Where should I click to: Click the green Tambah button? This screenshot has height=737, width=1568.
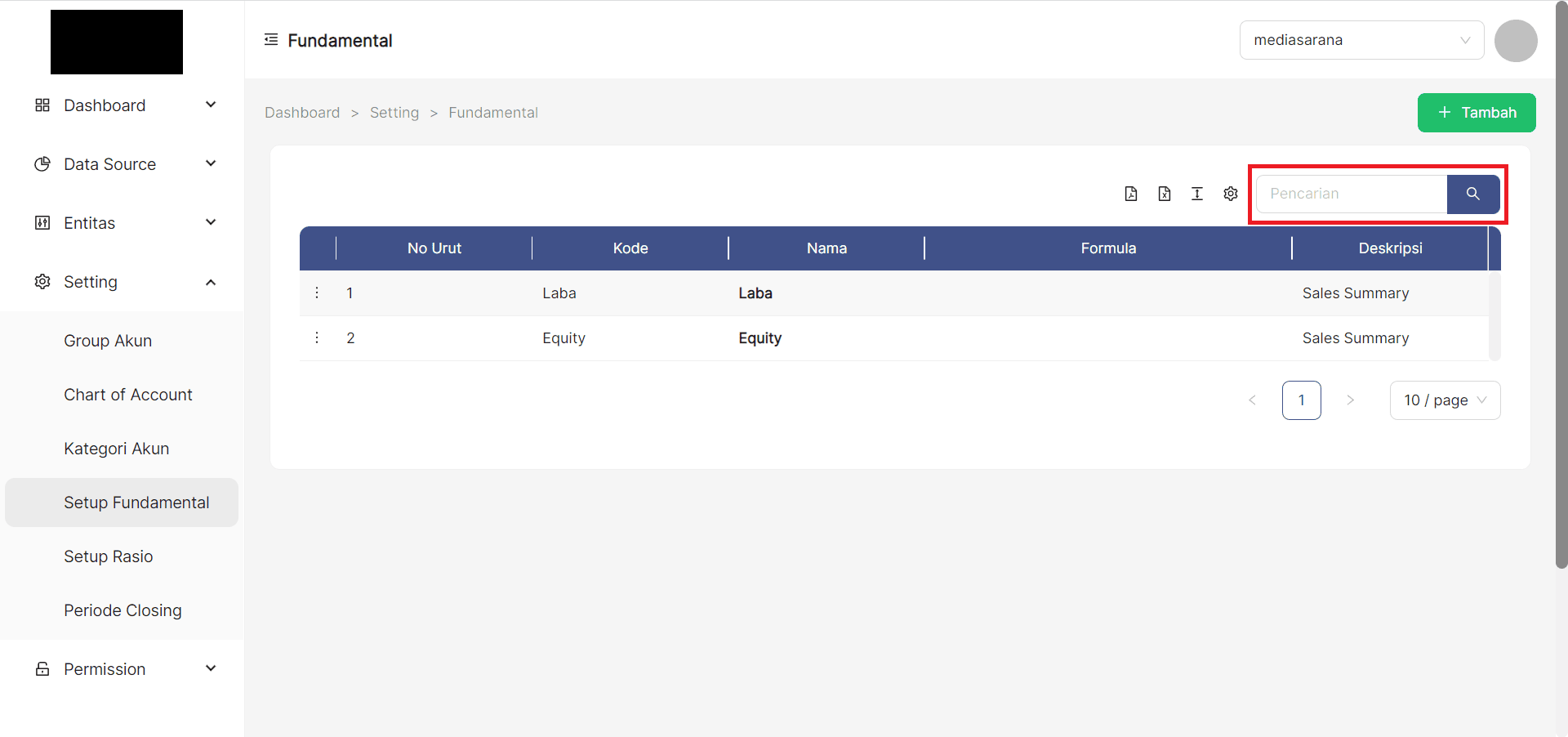pos(1477,112)
